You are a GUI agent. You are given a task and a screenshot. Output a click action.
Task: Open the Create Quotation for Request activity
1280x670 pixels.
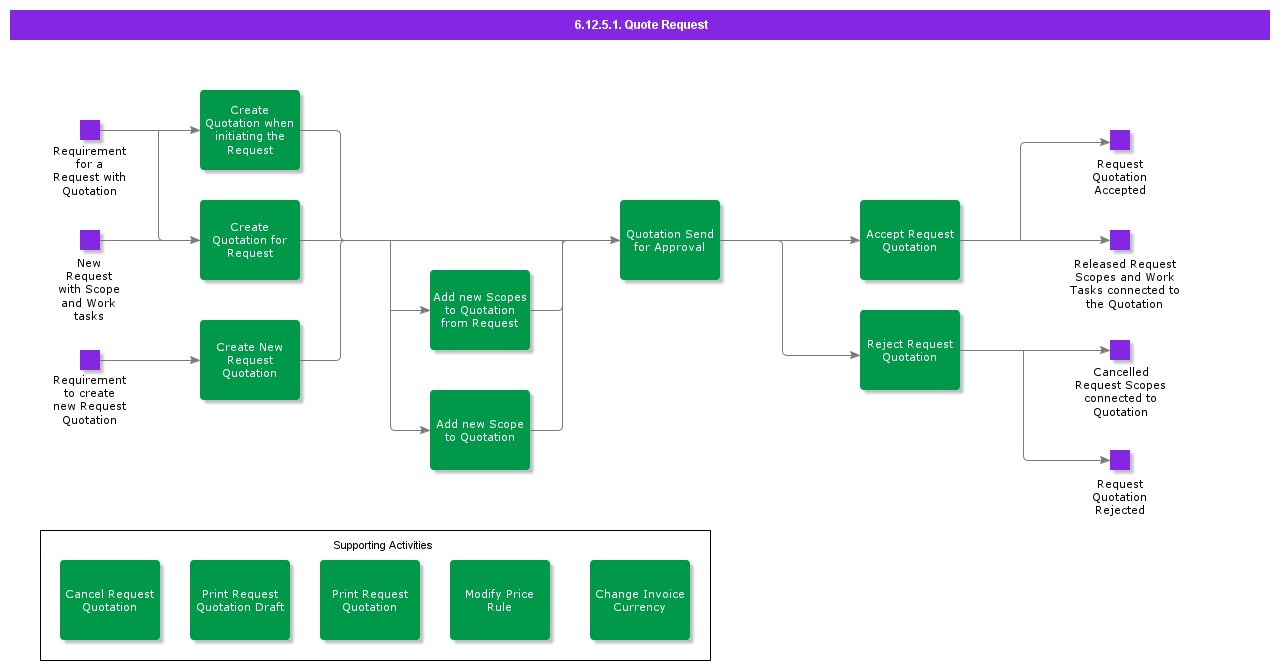(x=250, y=240)
